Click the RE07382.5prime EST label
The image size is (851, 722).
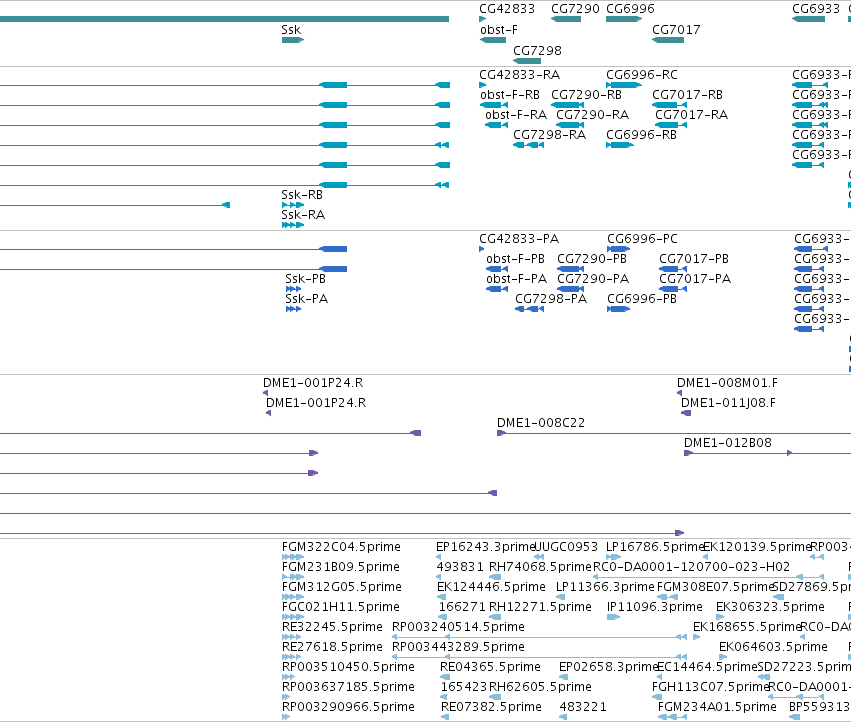[491, 707]
